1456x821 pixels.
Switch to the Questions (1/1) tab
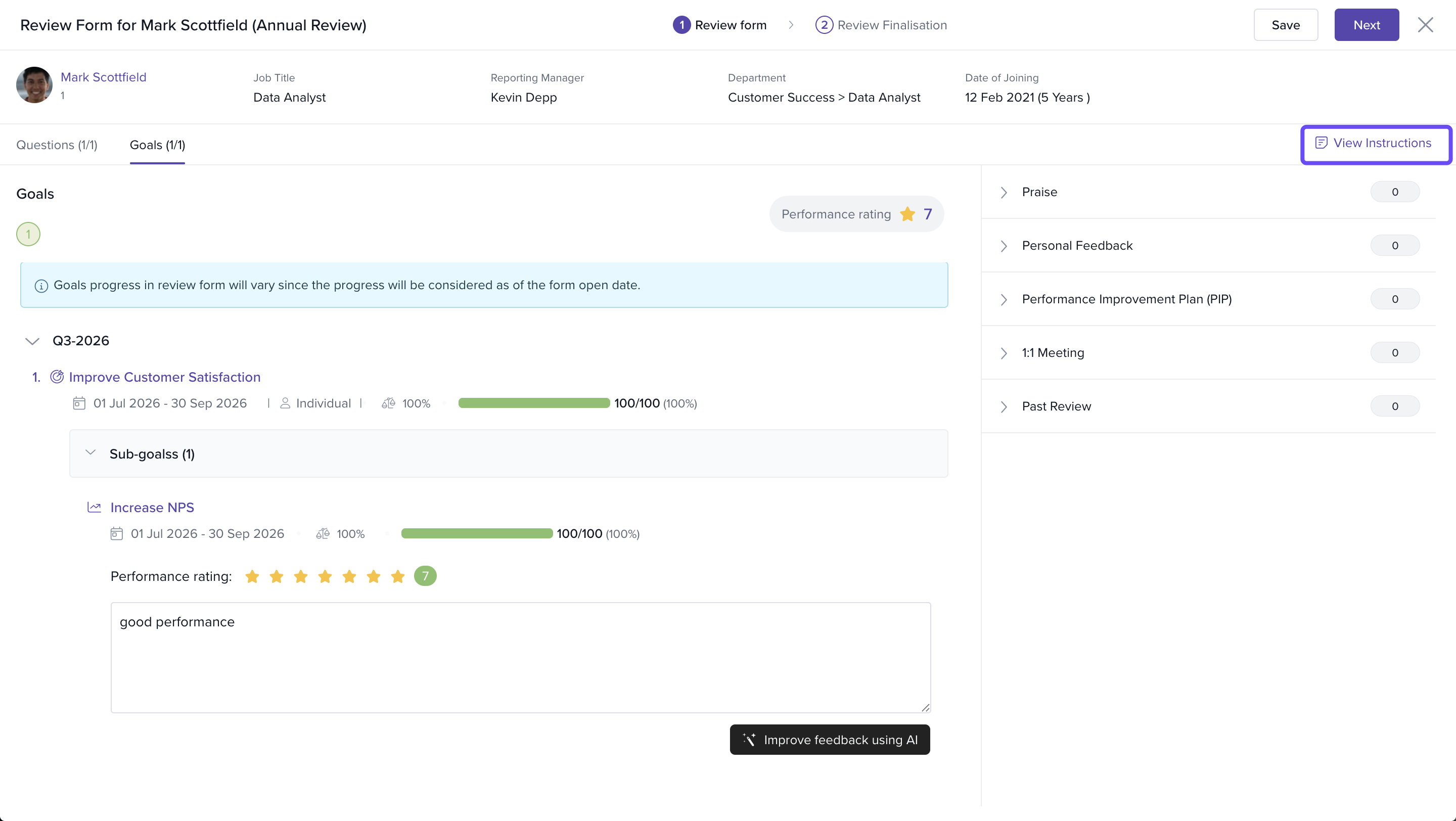[x=57, y=145]
